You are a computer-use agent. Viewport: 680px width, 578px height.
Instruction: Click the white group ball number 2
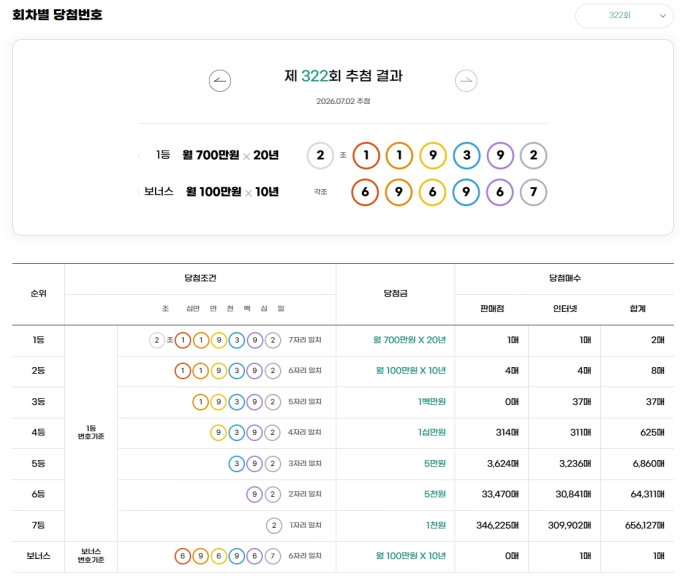320,155
